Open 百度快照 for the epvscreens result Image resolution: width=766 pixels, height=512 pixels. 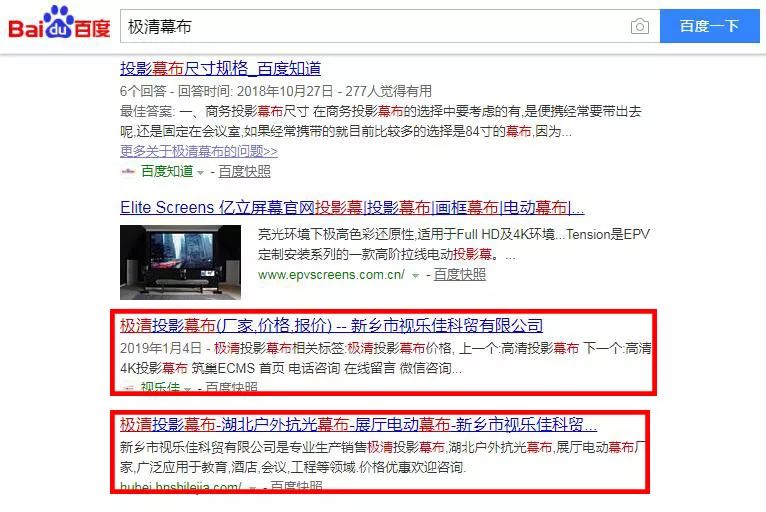(460, 275)
